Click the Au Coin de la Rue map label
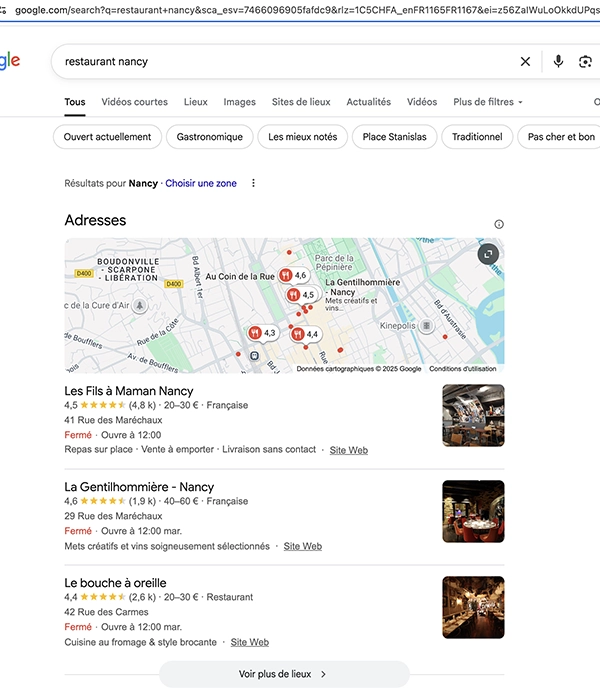This screenshot has width=600, height=700. pyautogui.click(x=240, y=276)
